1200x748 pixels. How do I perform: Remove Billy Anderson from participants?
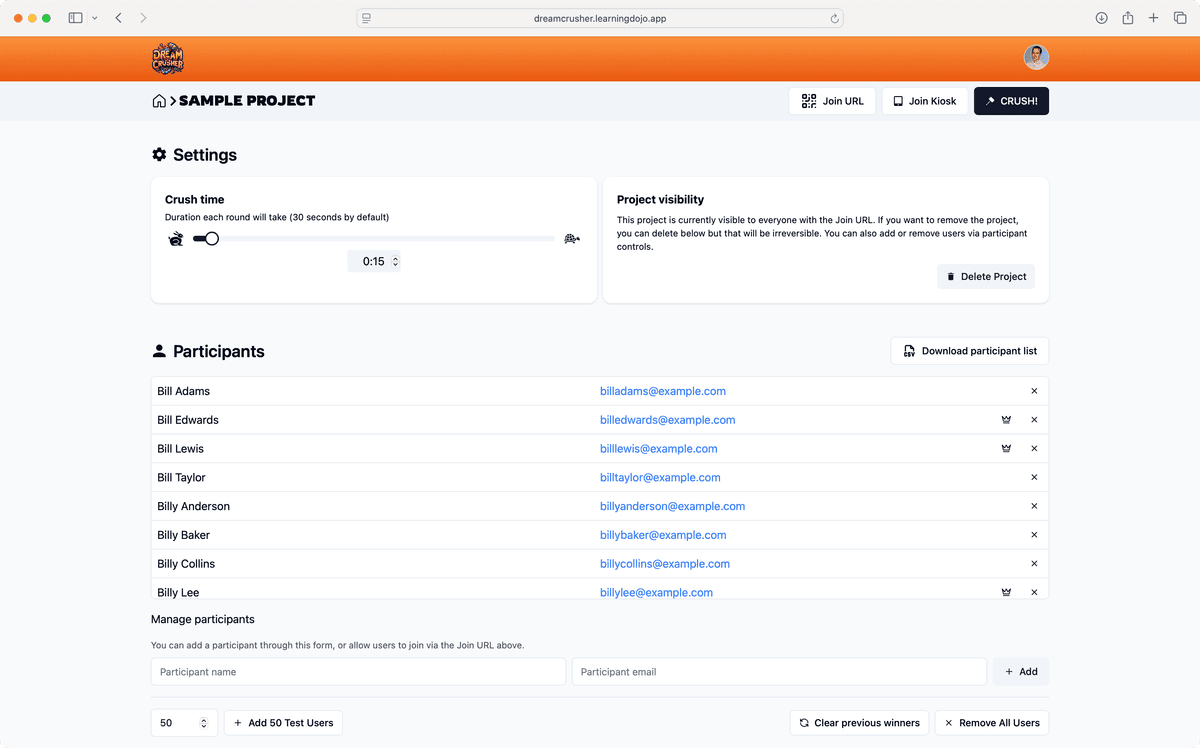(1034, 506)
